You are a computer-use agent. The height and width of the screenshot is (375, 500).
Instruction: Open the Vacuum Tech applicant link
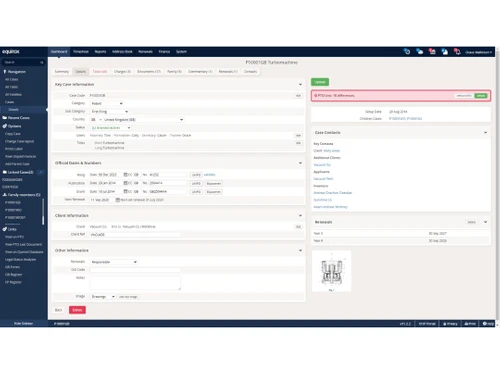(x=323, y=179)
